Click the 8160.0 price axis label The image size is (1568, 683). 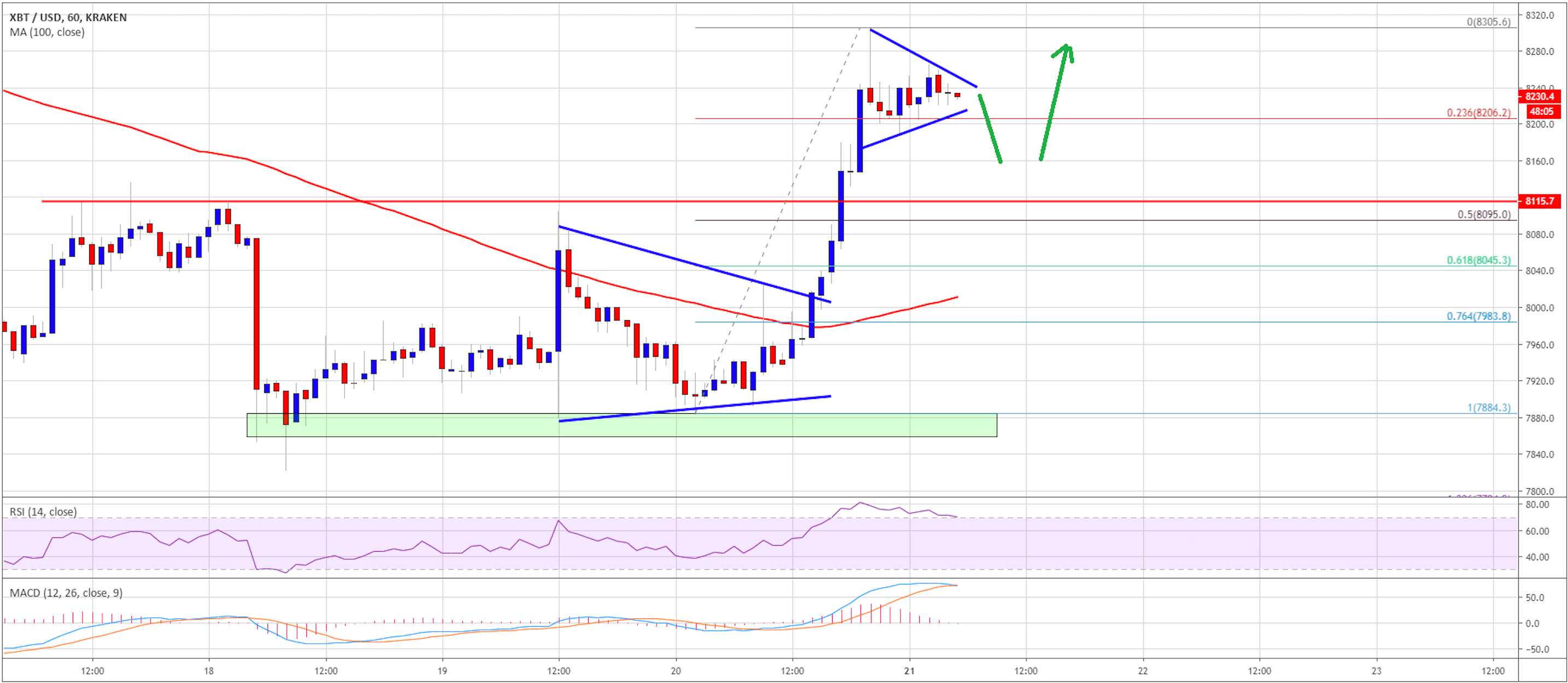point(1540,161)
